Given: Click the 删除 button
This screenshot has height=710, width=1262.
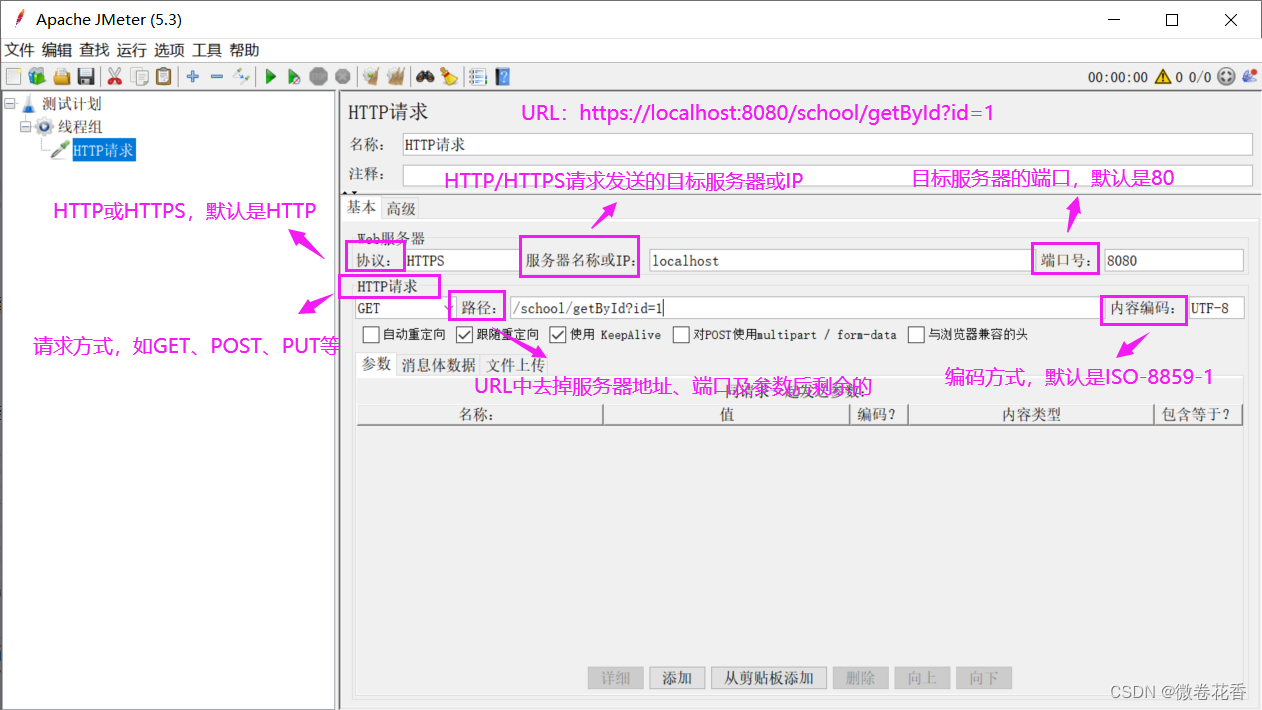Looking at the screenshot, I should point(860,678).
